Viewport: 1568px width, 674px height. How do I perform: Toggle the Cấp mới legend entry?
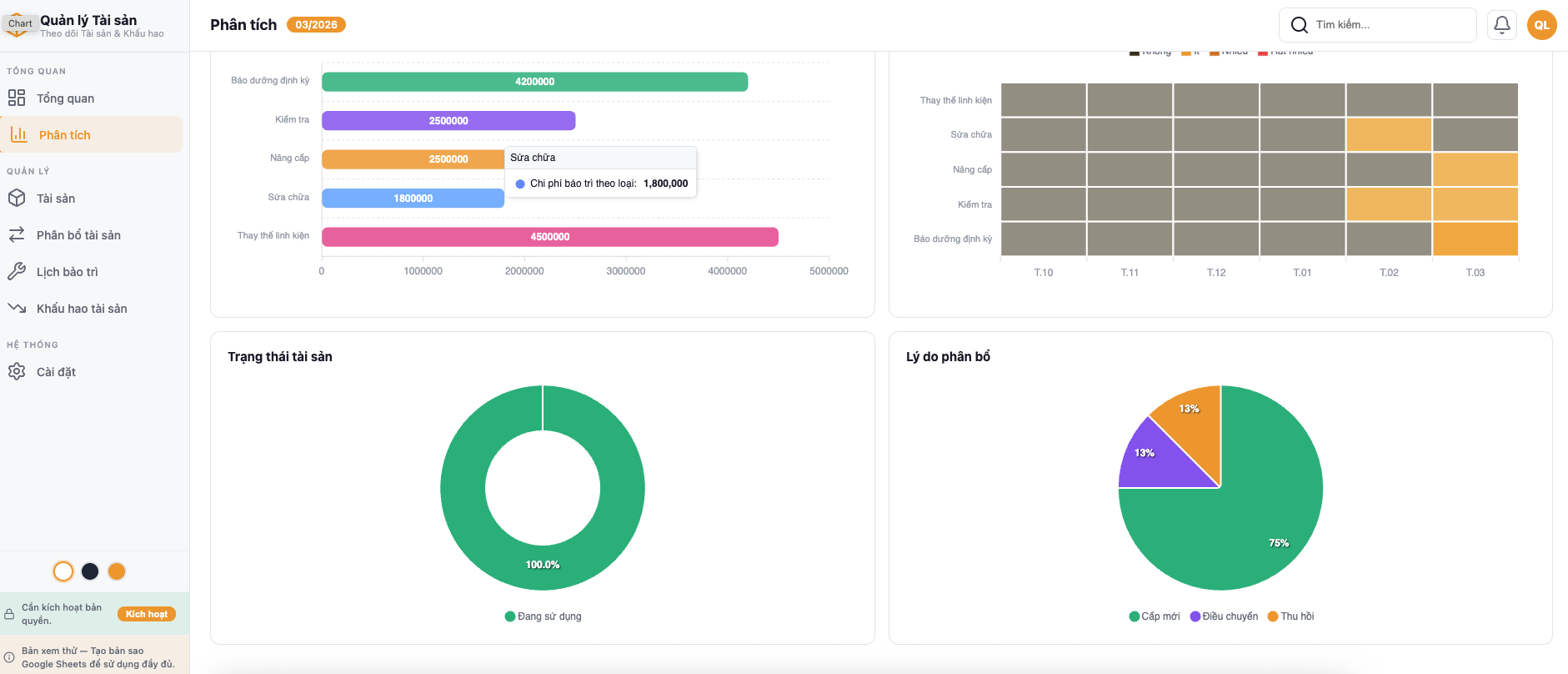(1155, 616)
